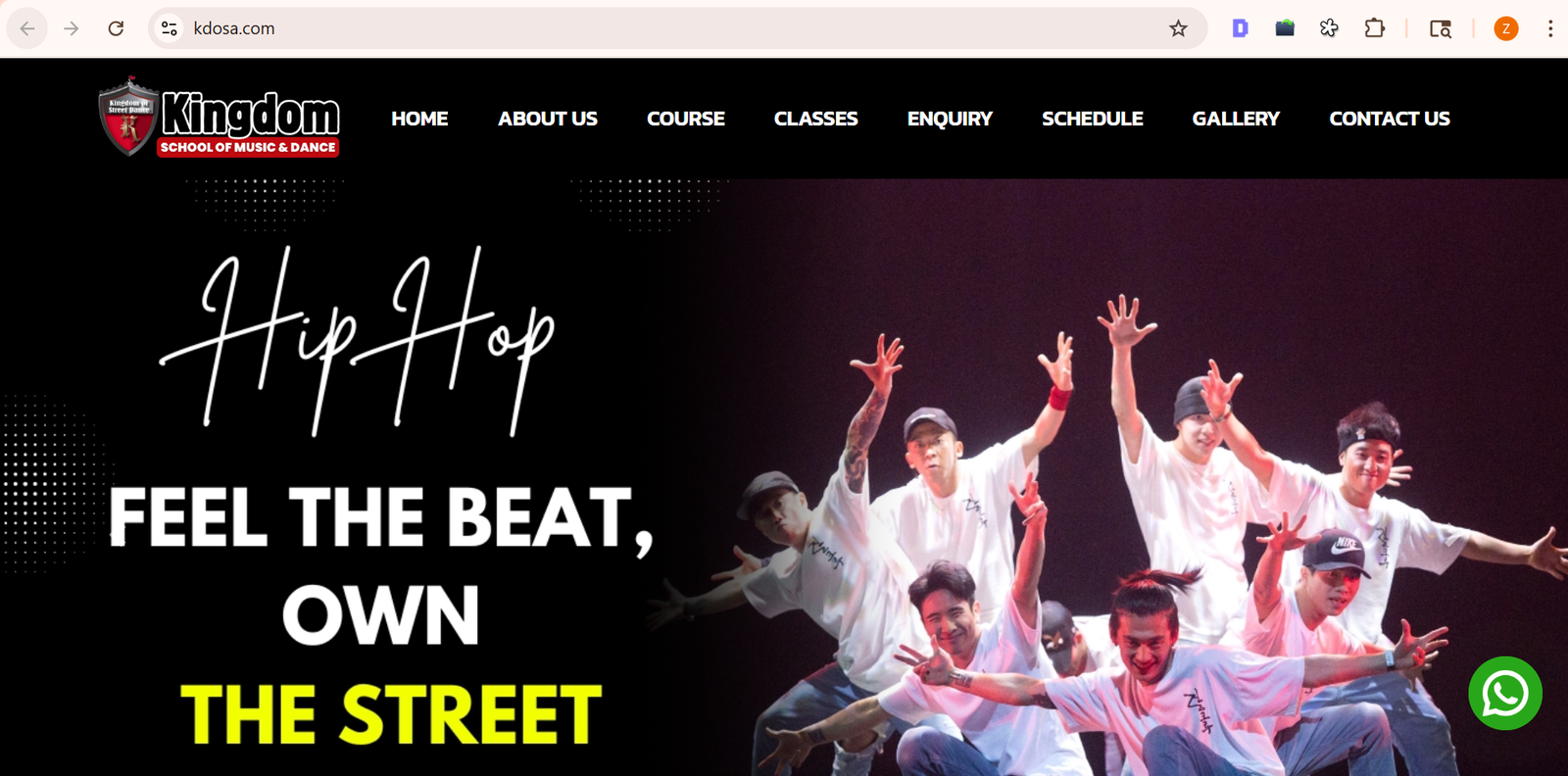Open the HOME menu item
1568x776 pixels.
[419, 119]
